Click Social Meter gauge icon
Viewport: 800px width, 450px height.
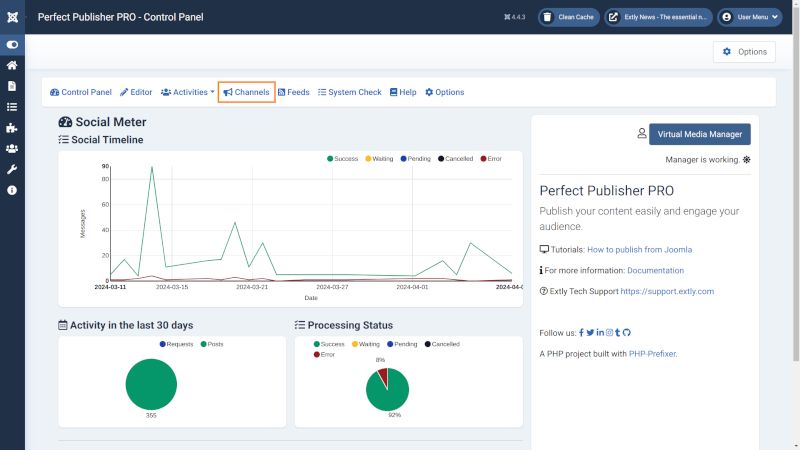point(65,122)
